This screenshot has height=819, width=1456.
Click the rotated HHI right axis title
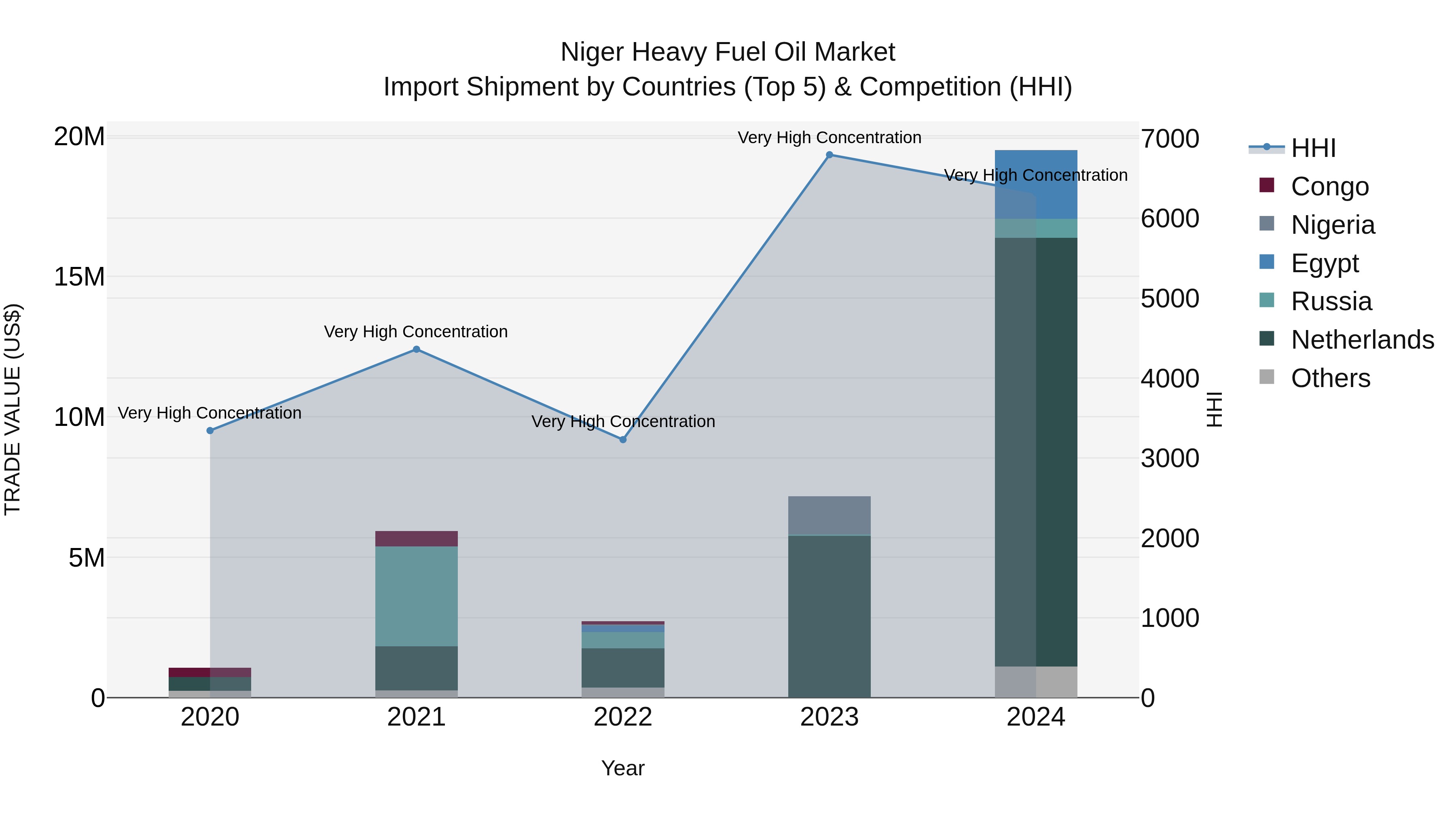(x=1215, y=409)
